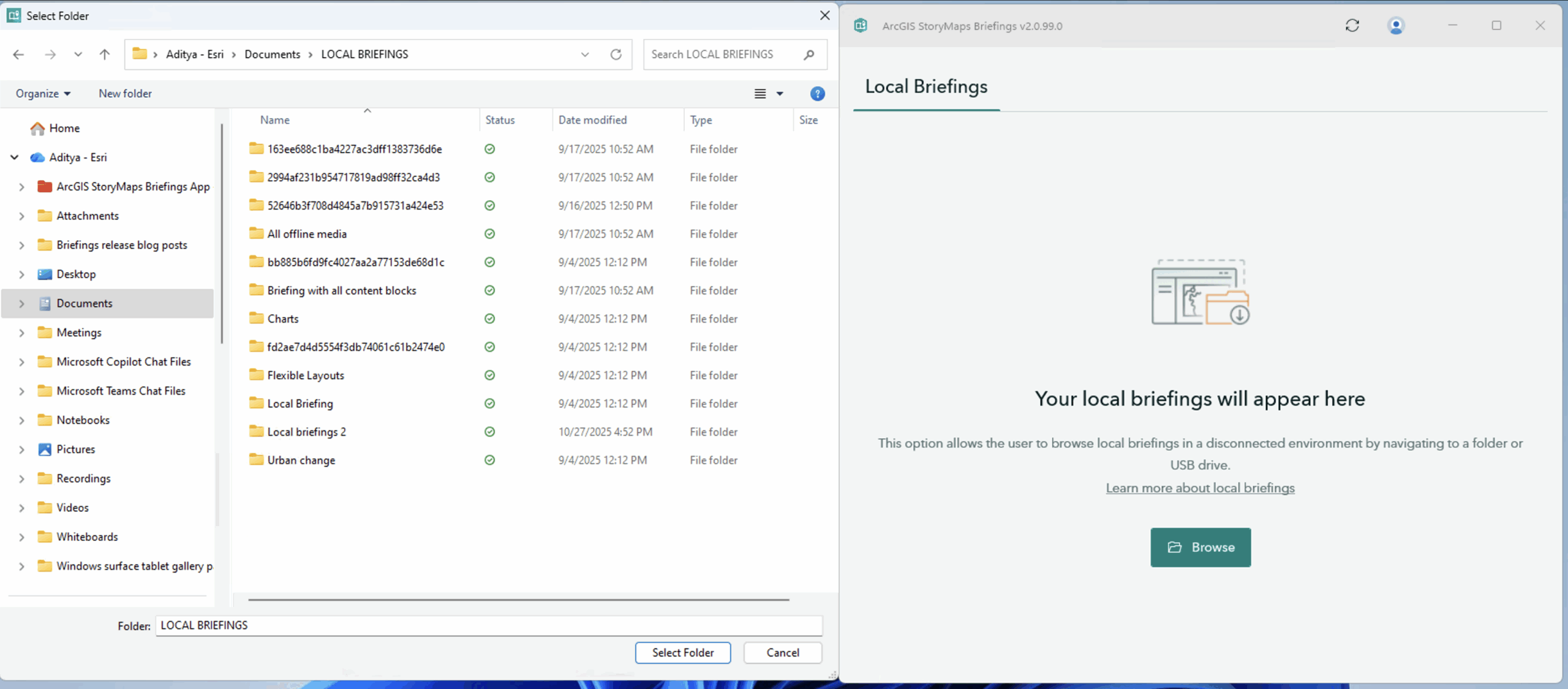1568x689 pixels.
Task: Open the user account profile icon
Action: point(1396,26)
